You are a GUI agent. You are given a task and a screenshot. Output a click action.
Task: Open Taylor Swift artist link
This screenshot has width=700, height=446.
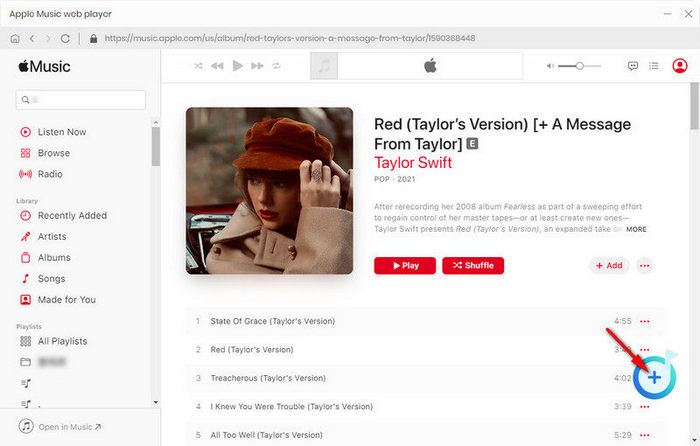pyautogui.click(x=413, y=163)
